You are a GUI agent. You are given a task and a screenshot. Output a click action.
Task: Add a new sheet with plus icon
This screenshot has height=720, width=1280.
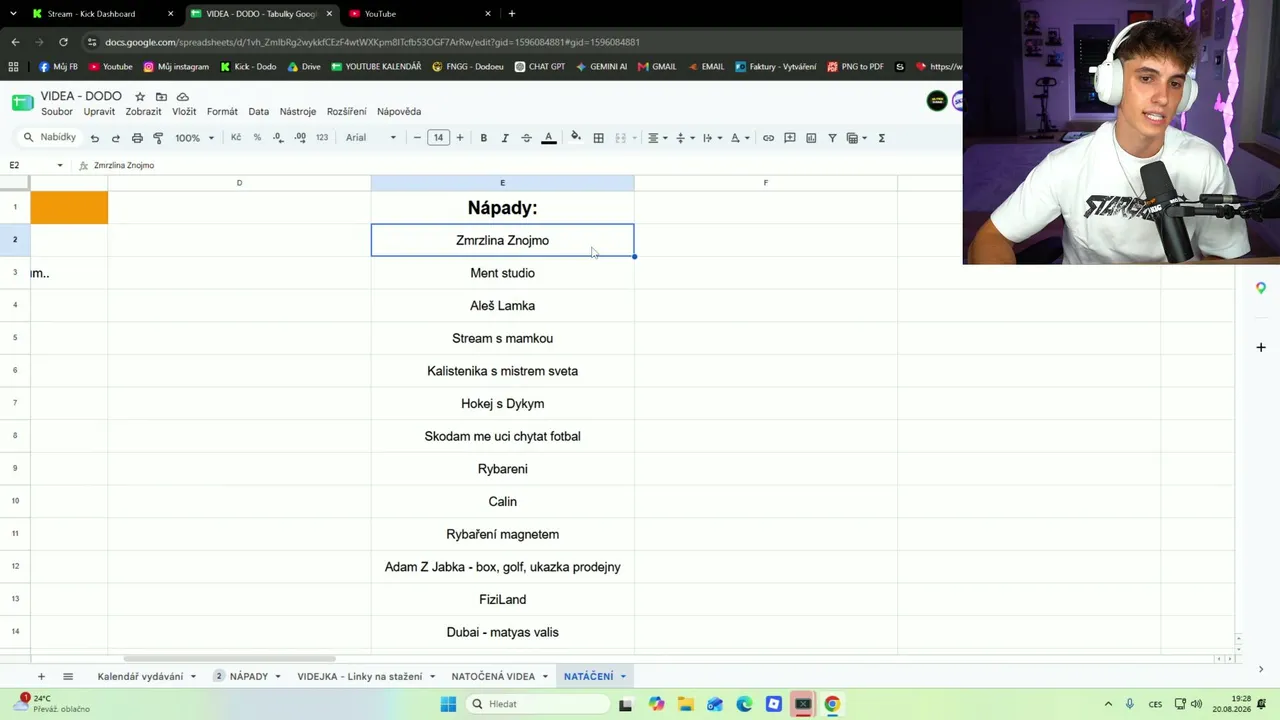tap(41, 677)
